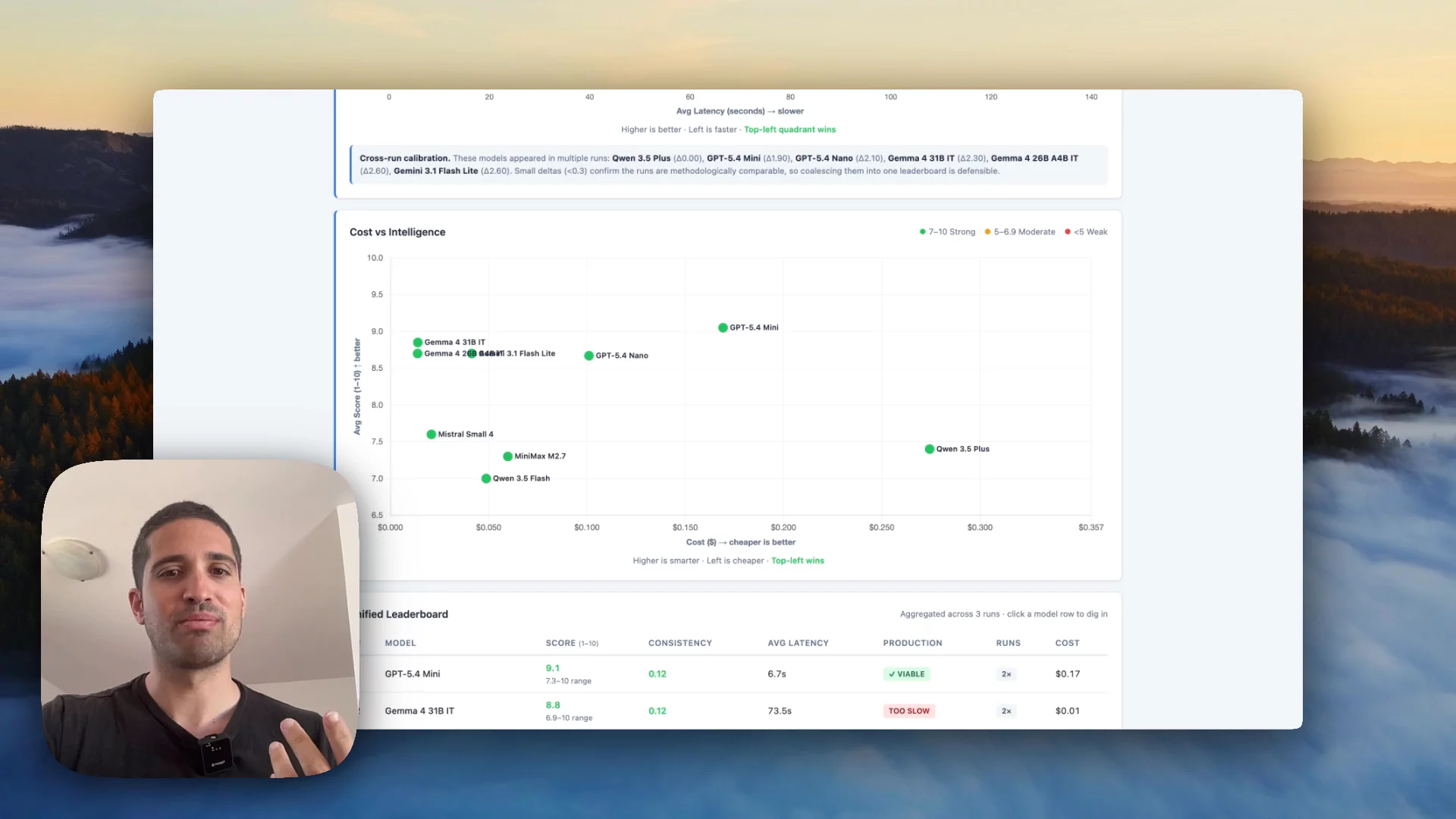Click the 6.7s latency value
This screenshot has height=819, width=1456.
pyautogui.click(x=777, y=674)
